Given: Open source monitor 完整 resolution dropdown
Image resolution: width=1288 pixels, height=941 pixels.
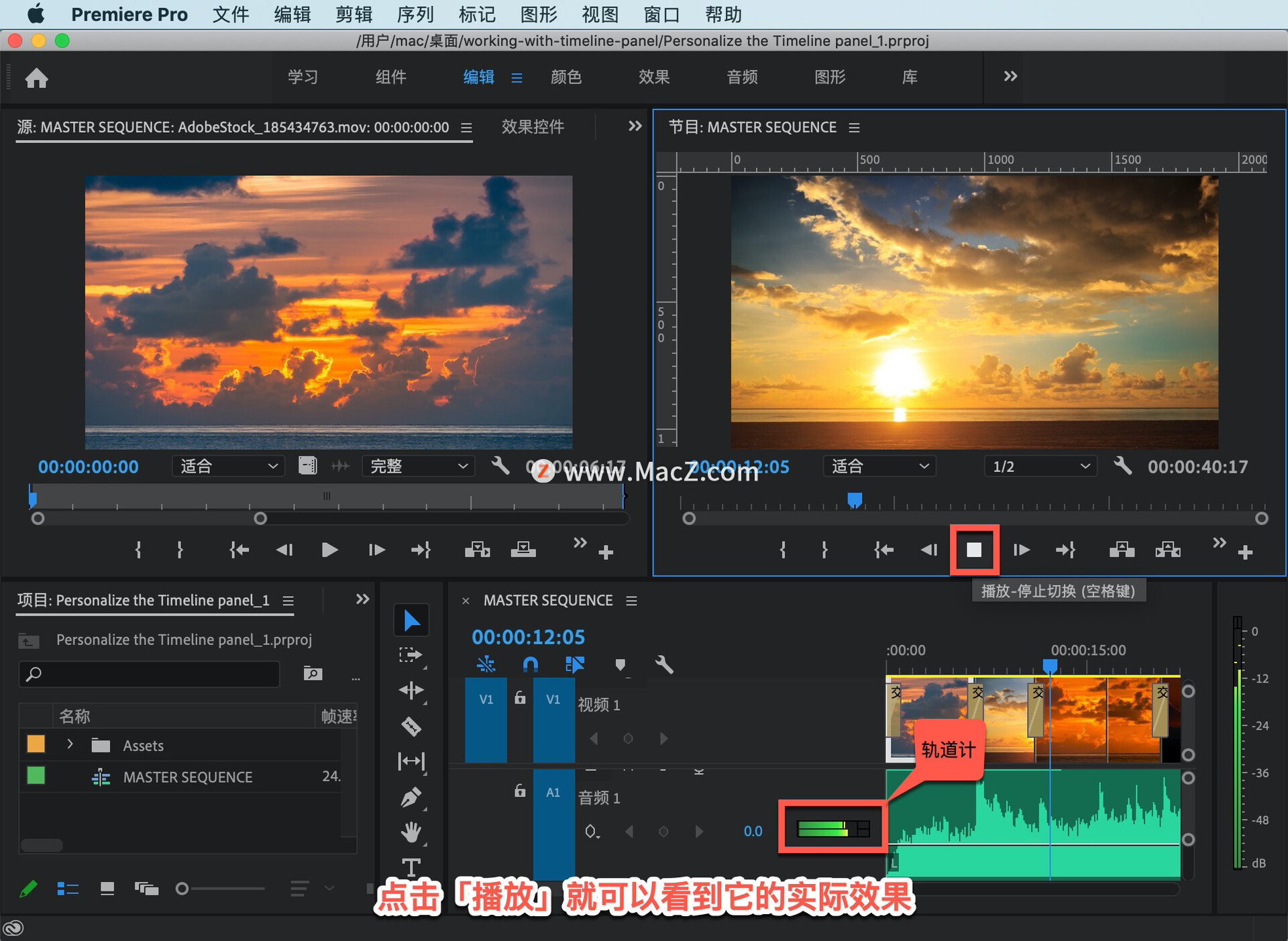Looking at the screenshot, I should [419, 466].
